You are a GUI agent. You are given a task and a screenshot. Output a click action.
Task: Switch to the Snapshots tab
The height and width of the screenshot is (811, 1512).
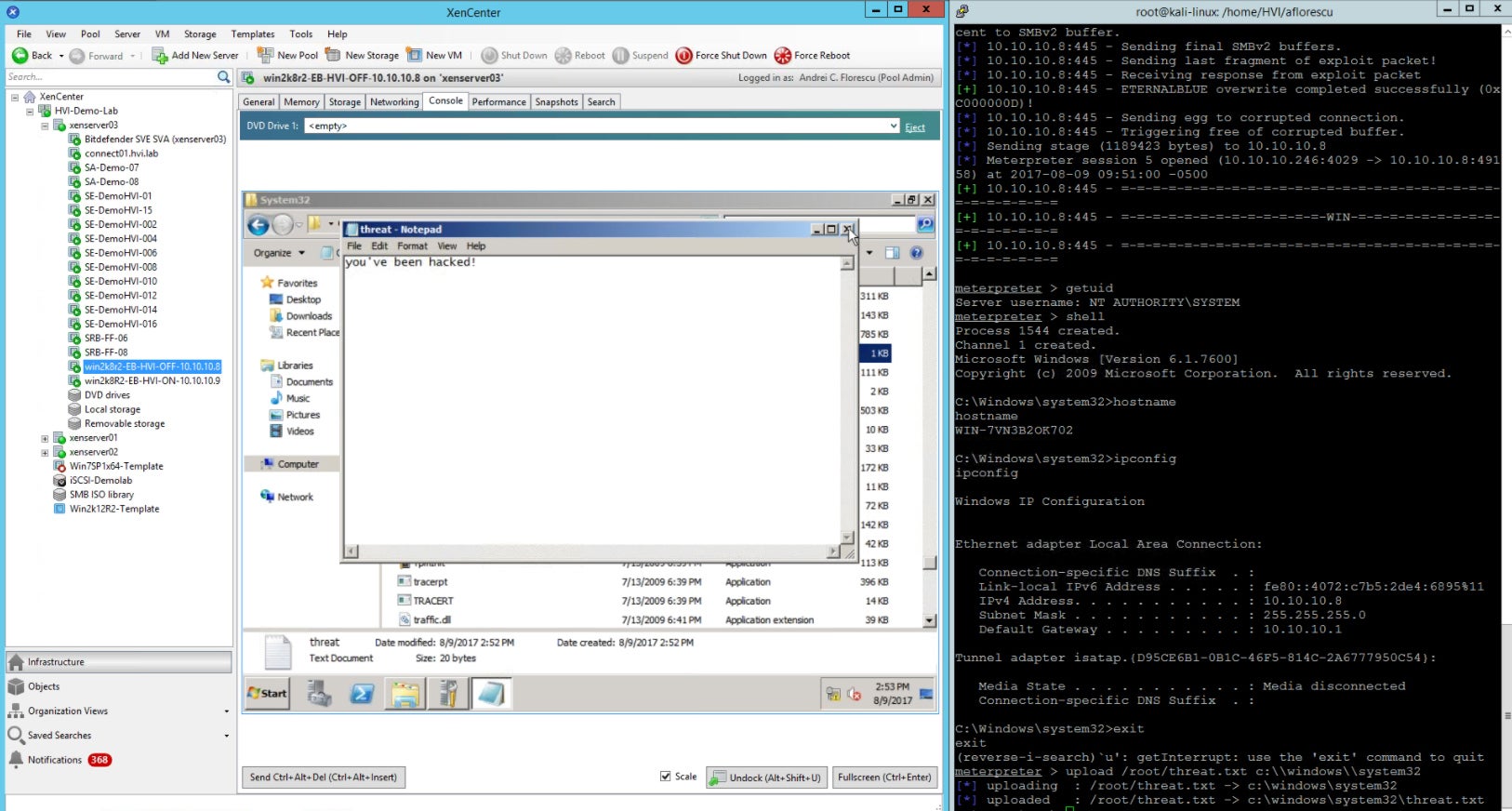click(556, 102)
